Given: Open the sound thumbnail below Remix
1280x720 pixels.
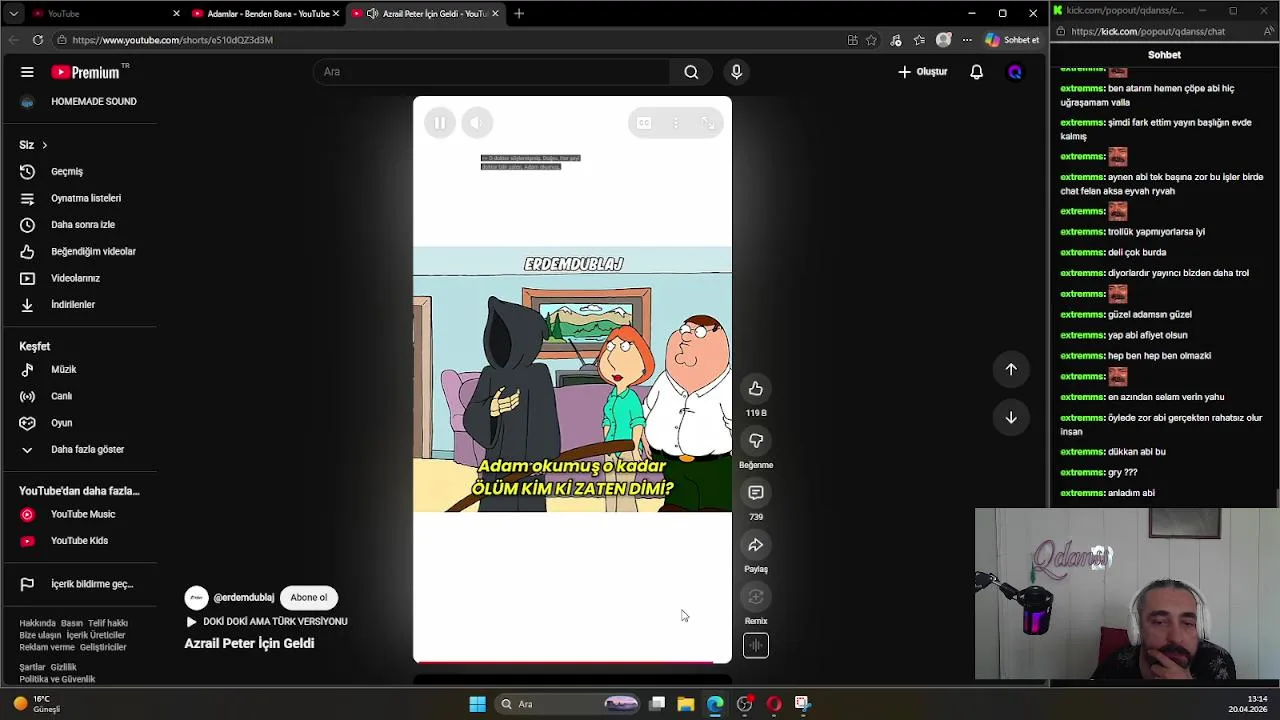Looking at the screenshot, I should click(756, 646).
